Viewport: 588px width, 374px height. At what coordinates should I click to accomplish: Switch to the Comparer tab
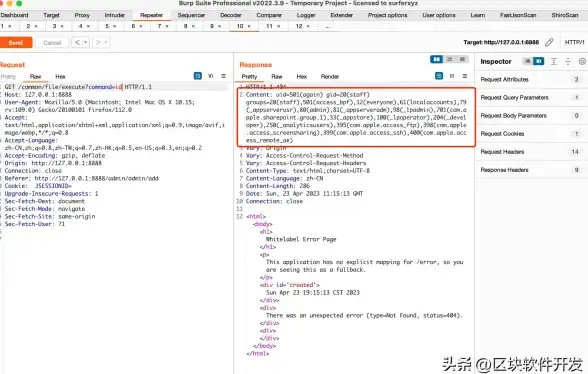coord(269,15)
